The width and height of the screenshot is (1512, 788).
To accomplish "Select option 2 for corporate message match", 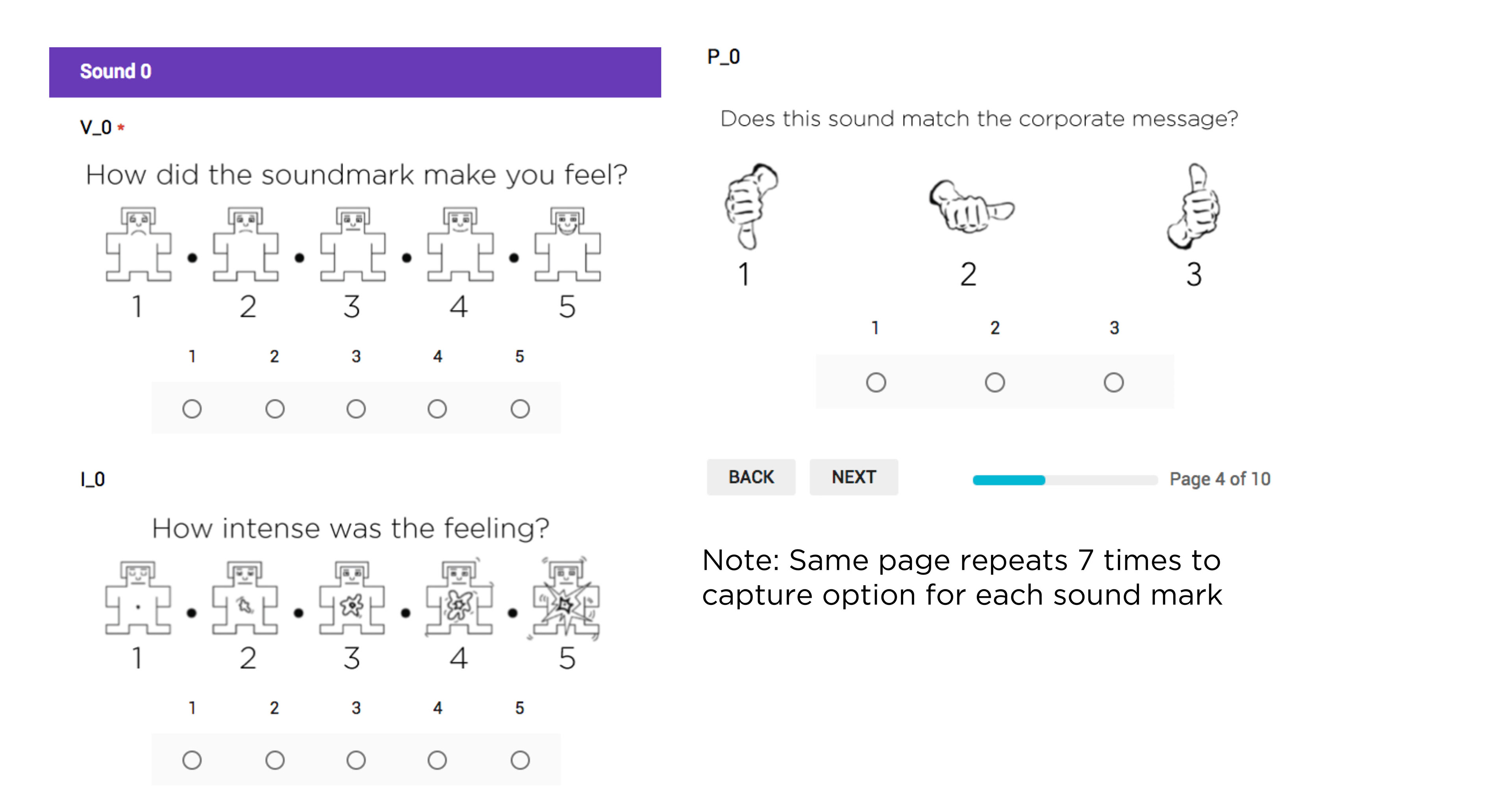I will point(995,383).
